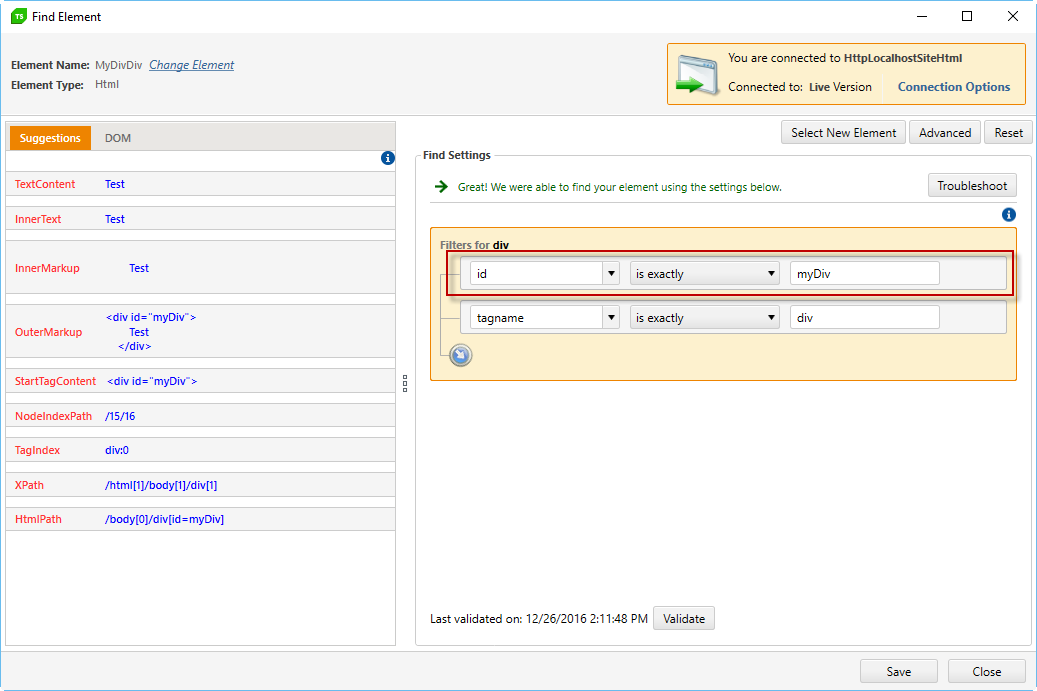Click the add filter round arrow icon
The width and height of the screenshot is (1037, 691).
pyautogui.click(x=461, y=355)
